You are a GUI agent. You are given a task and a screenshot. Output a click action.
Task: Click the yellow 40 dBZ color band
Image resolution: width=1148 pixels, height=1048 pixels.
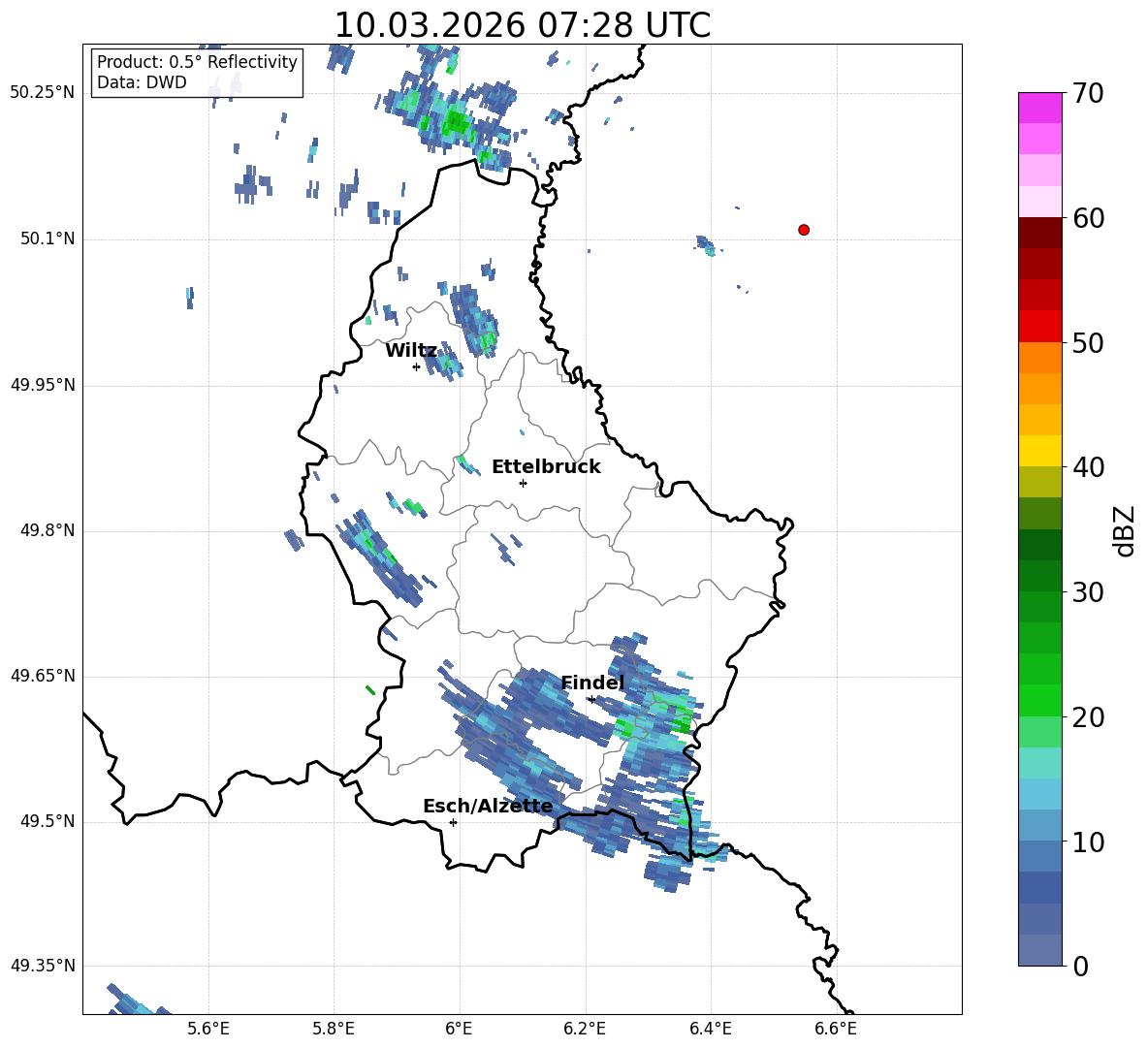(x=1040, y=451)
